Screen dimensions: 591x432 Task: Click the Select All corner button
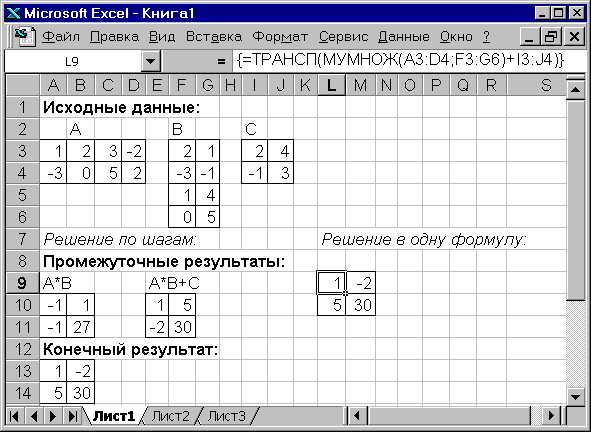tap(23, 85)
